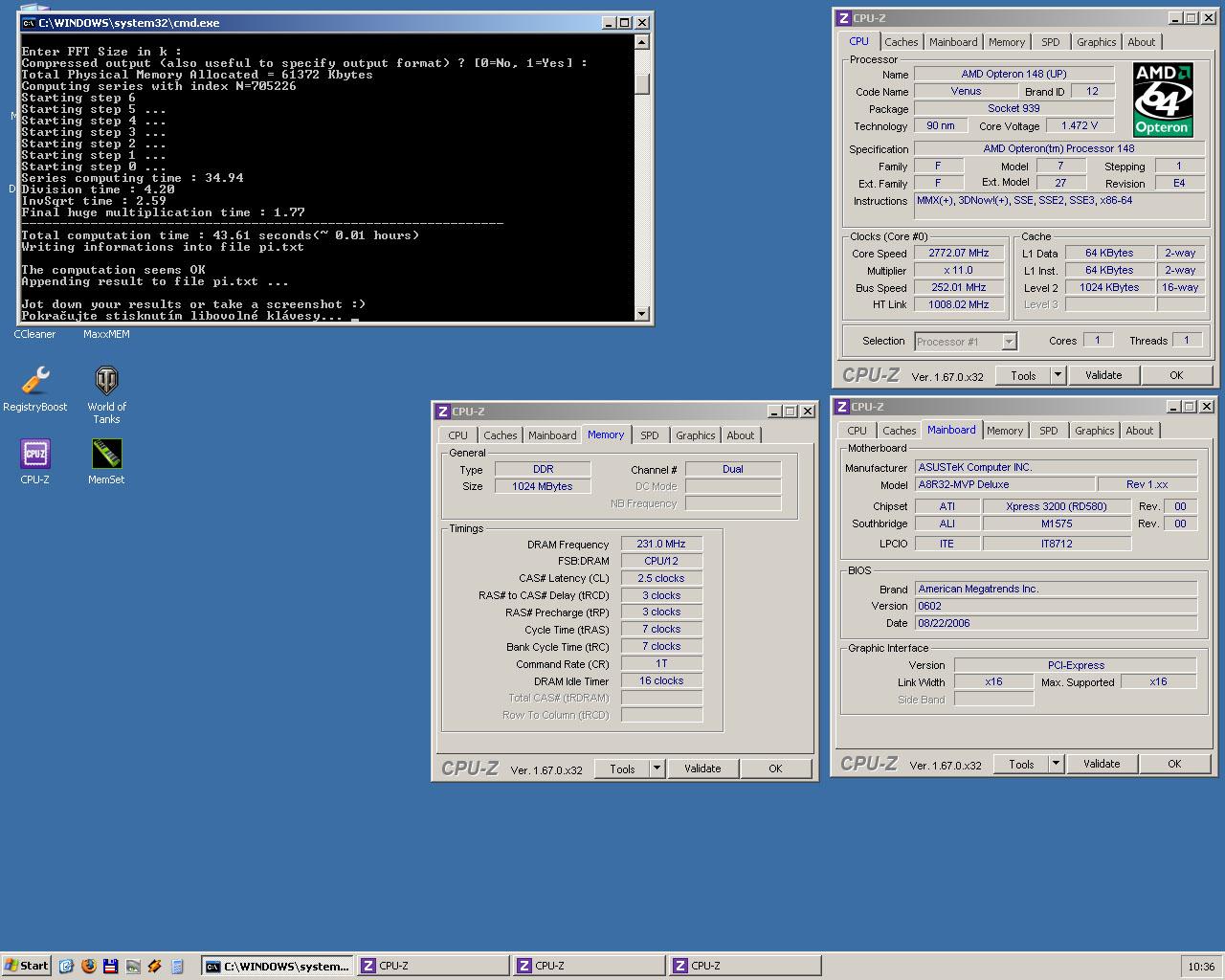
Task: Click the Core Voltage value 1.472 V
Action: coord(1080,125)
